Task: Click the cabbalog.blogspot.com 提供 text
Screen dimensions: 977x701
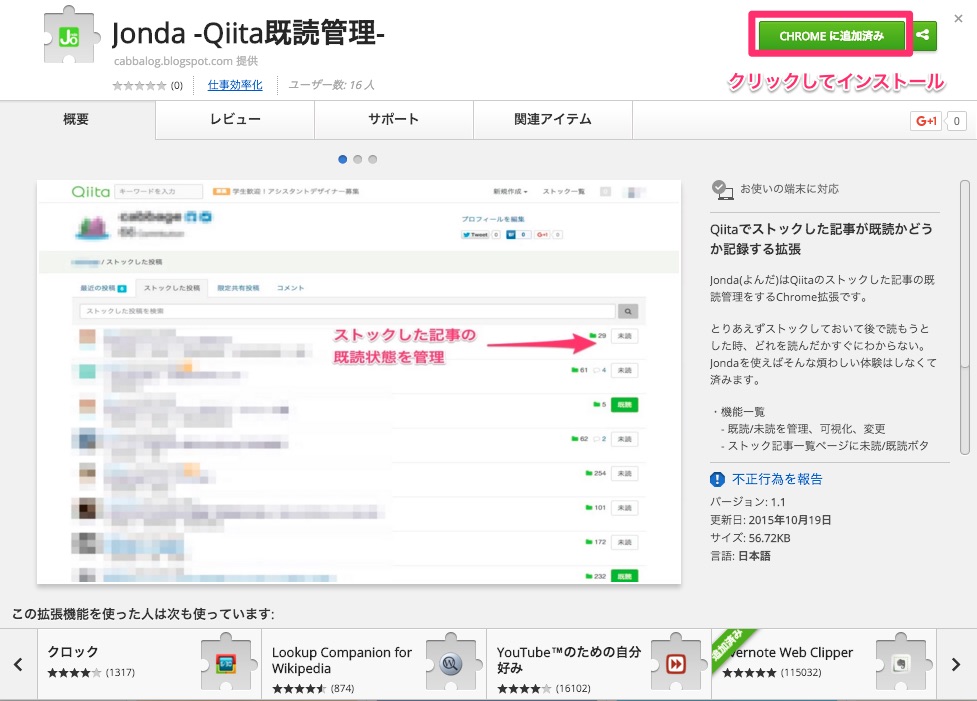Action: 186,61
